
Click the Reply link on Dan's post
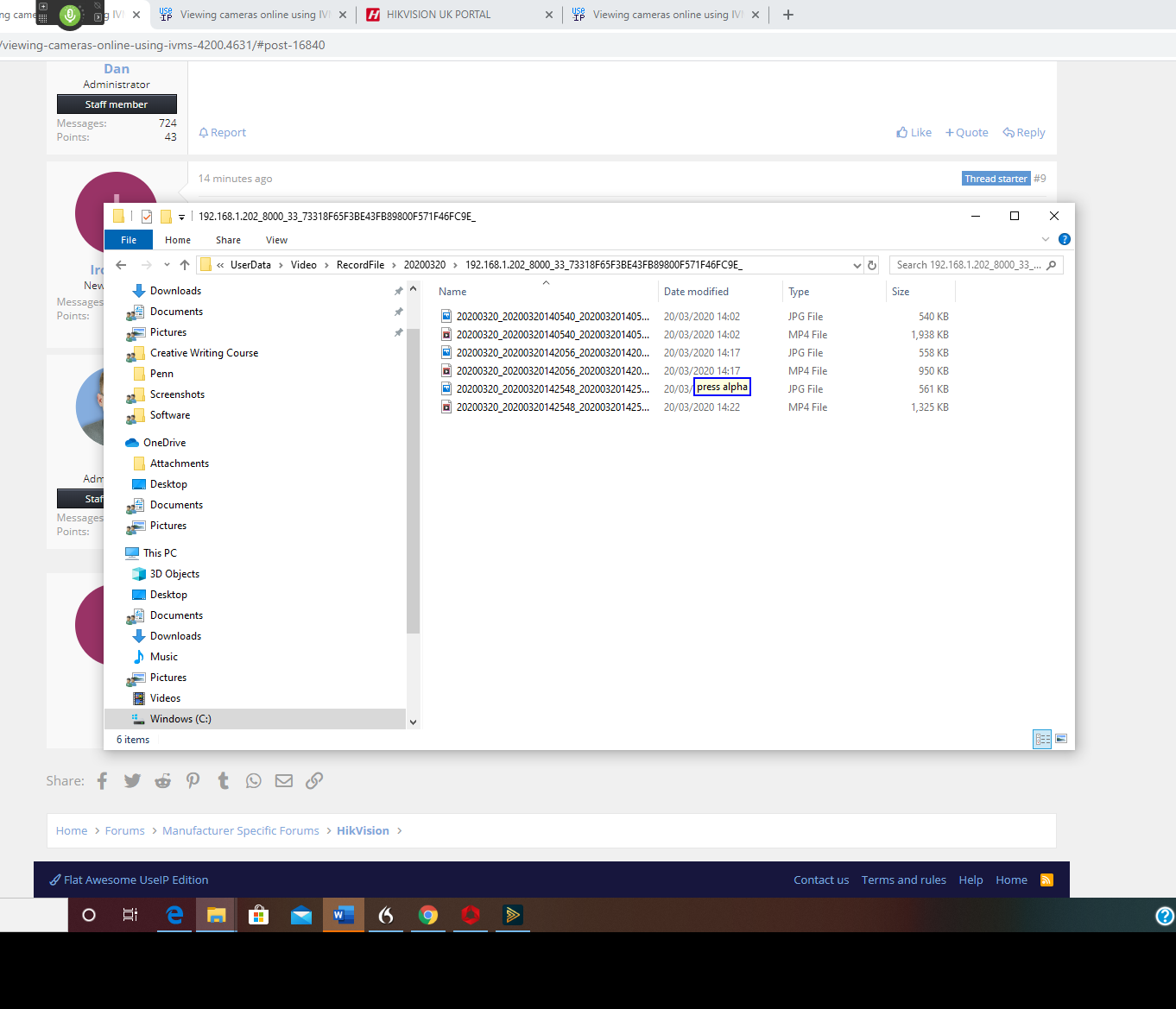(x=1024, y=133)
